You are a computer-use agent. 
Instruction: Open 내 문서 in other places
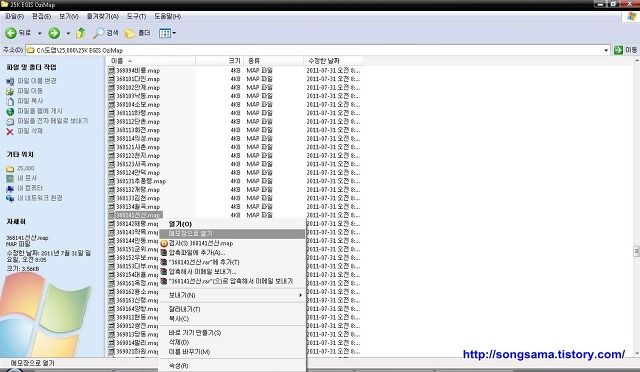click(27, 178)
